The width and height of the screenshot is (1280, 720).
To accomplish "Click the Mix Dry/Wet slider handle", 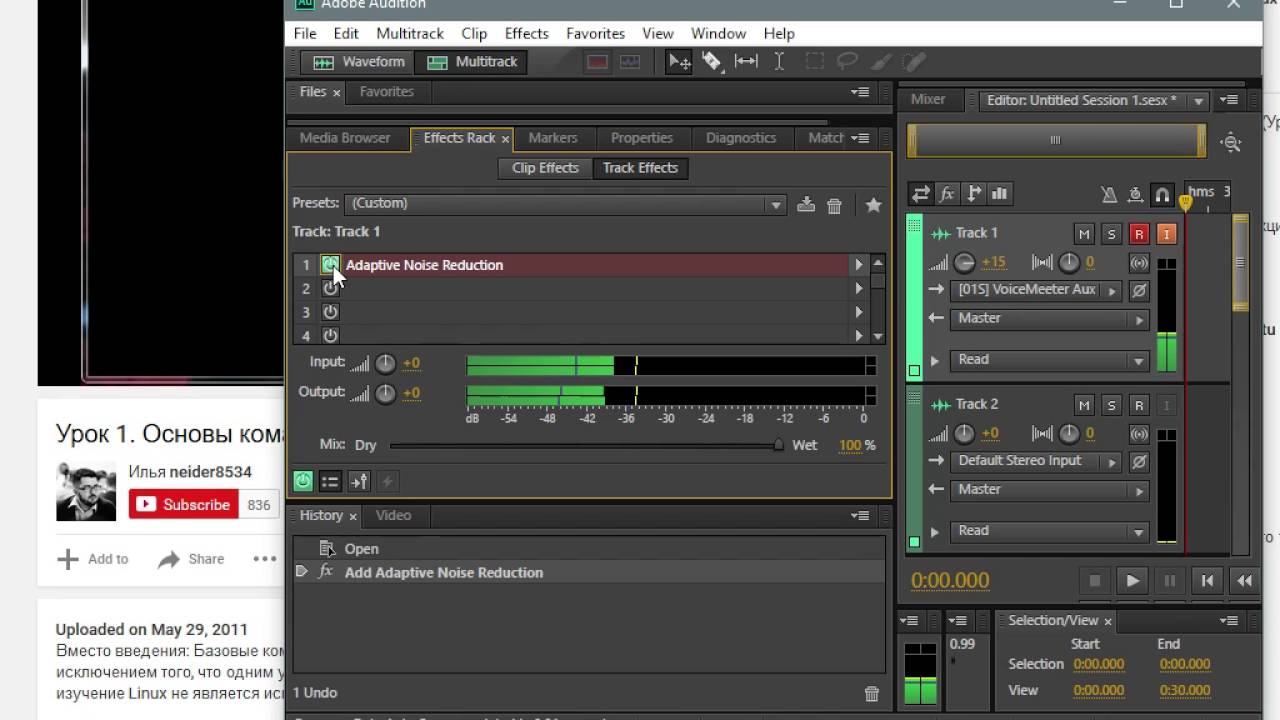I will pos(779,445).
